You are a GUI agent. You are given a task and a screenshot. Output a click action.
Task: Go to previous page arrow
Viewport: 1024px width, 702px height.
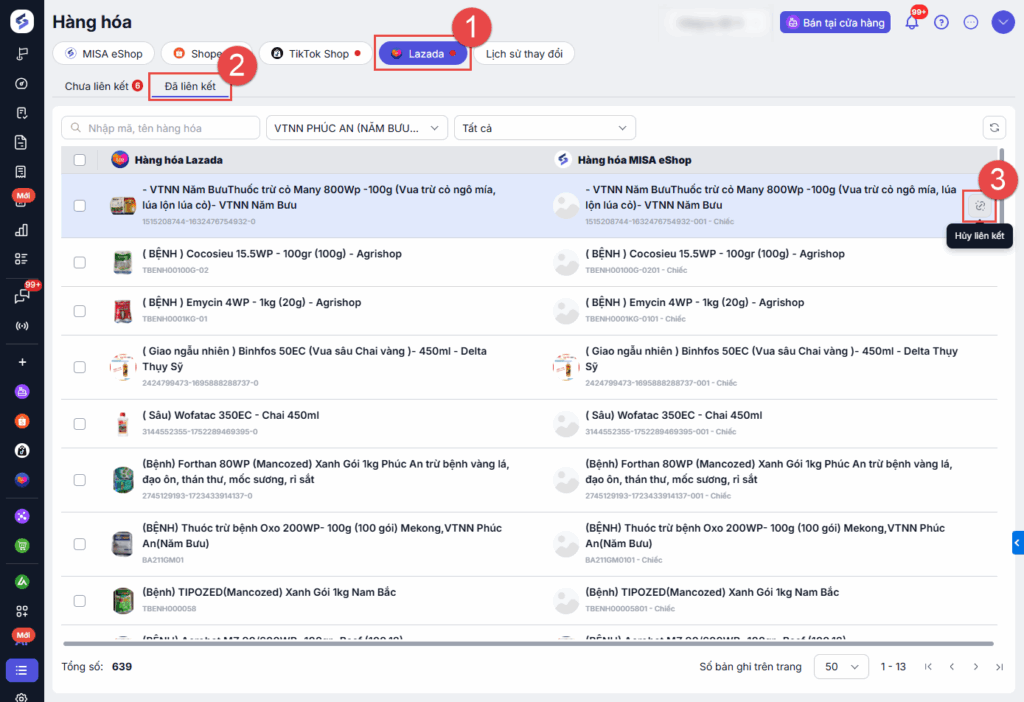point(952,667)
